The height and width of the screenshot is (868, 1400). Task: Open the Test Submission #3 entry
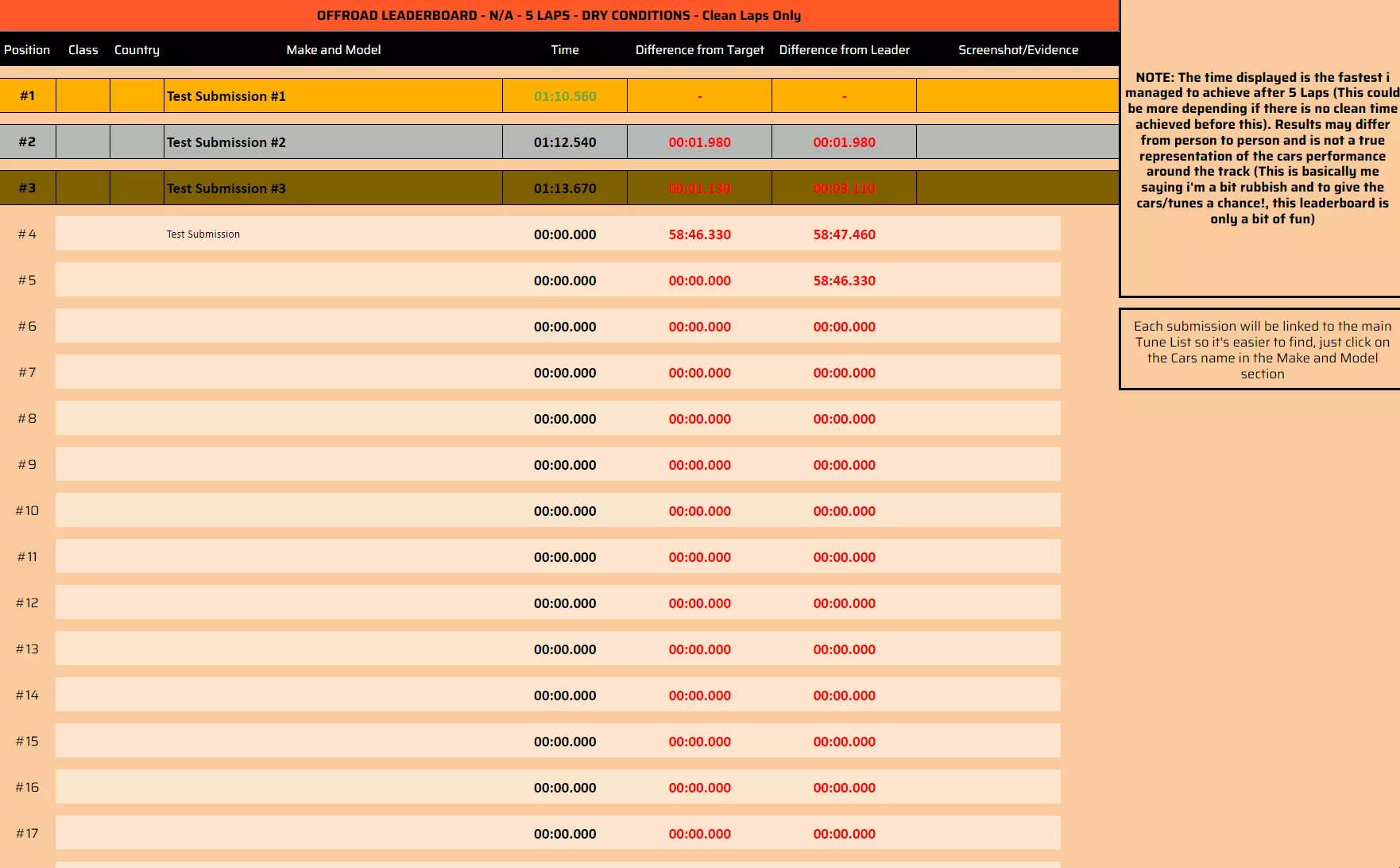click(226, 188)
